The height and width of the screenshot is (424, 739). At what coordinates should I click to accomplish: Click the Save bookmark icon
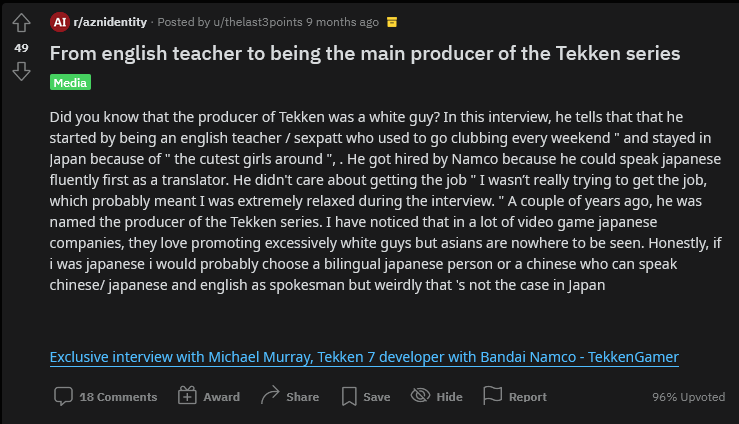click(349, 396)
